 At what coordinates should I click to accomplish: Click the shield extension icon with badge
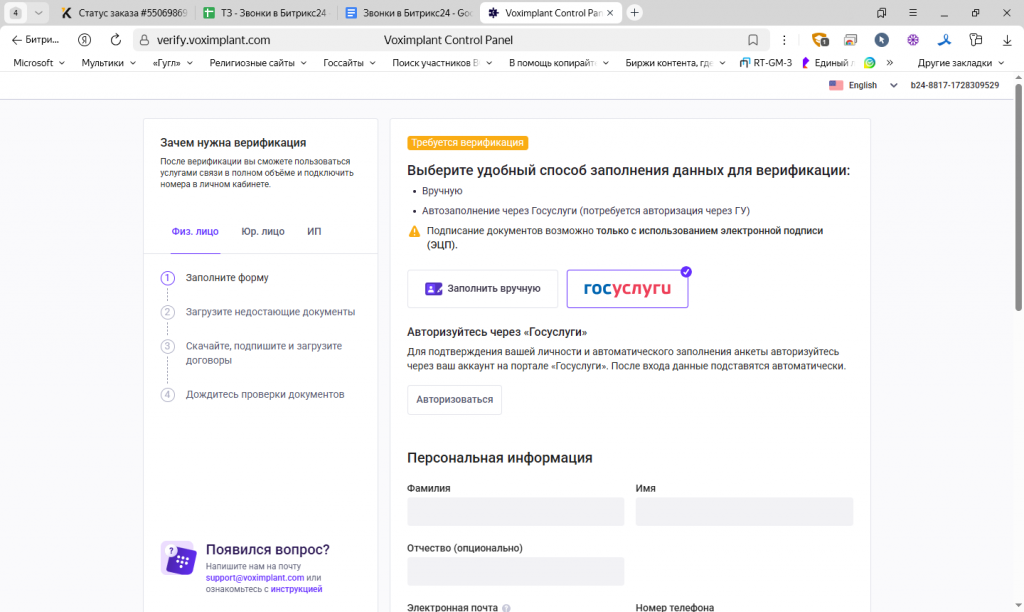(820, 40)
